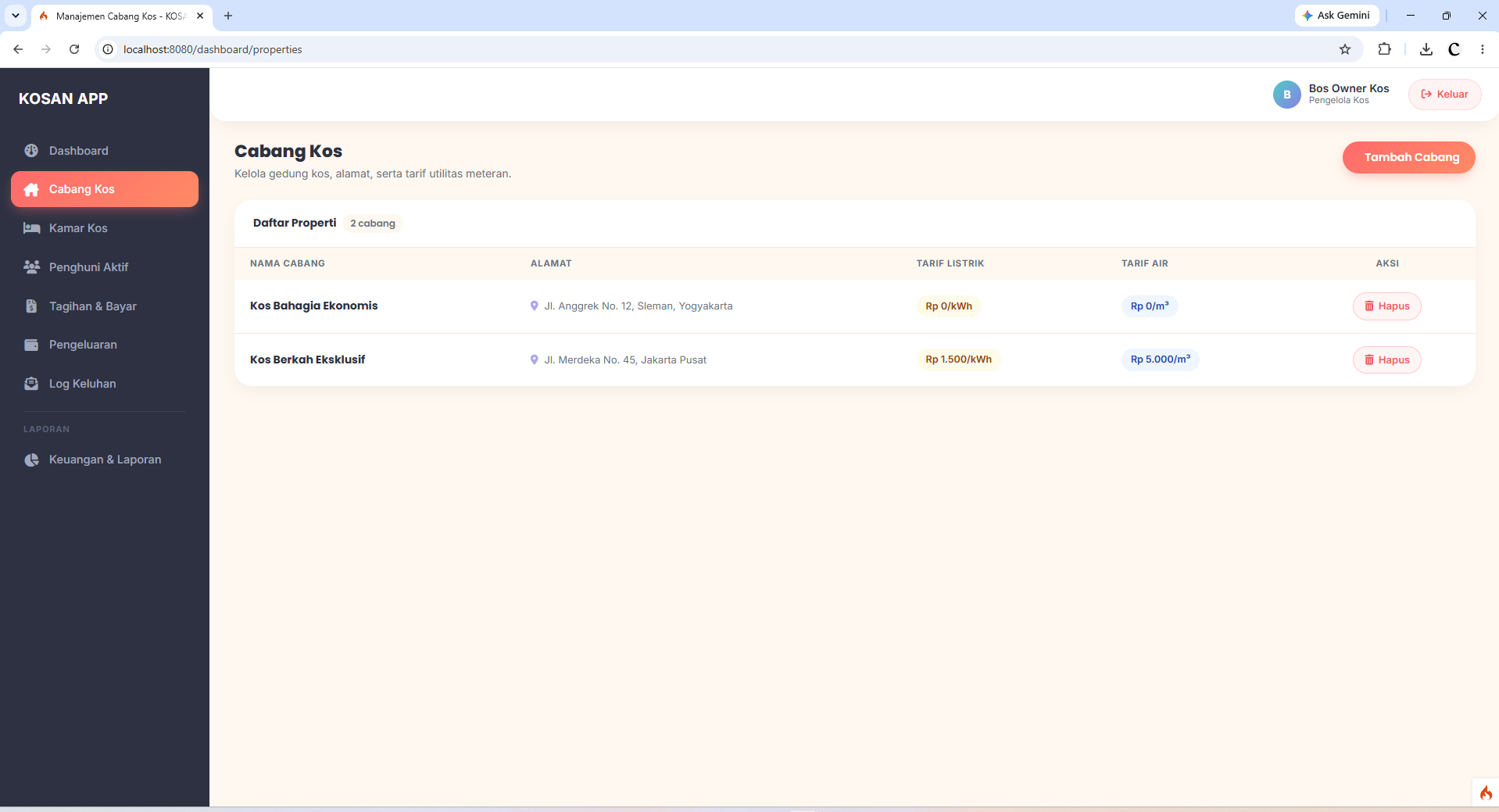
Task: Click the bed icon for Kamar Kos
Action: [x=31, y=228]
